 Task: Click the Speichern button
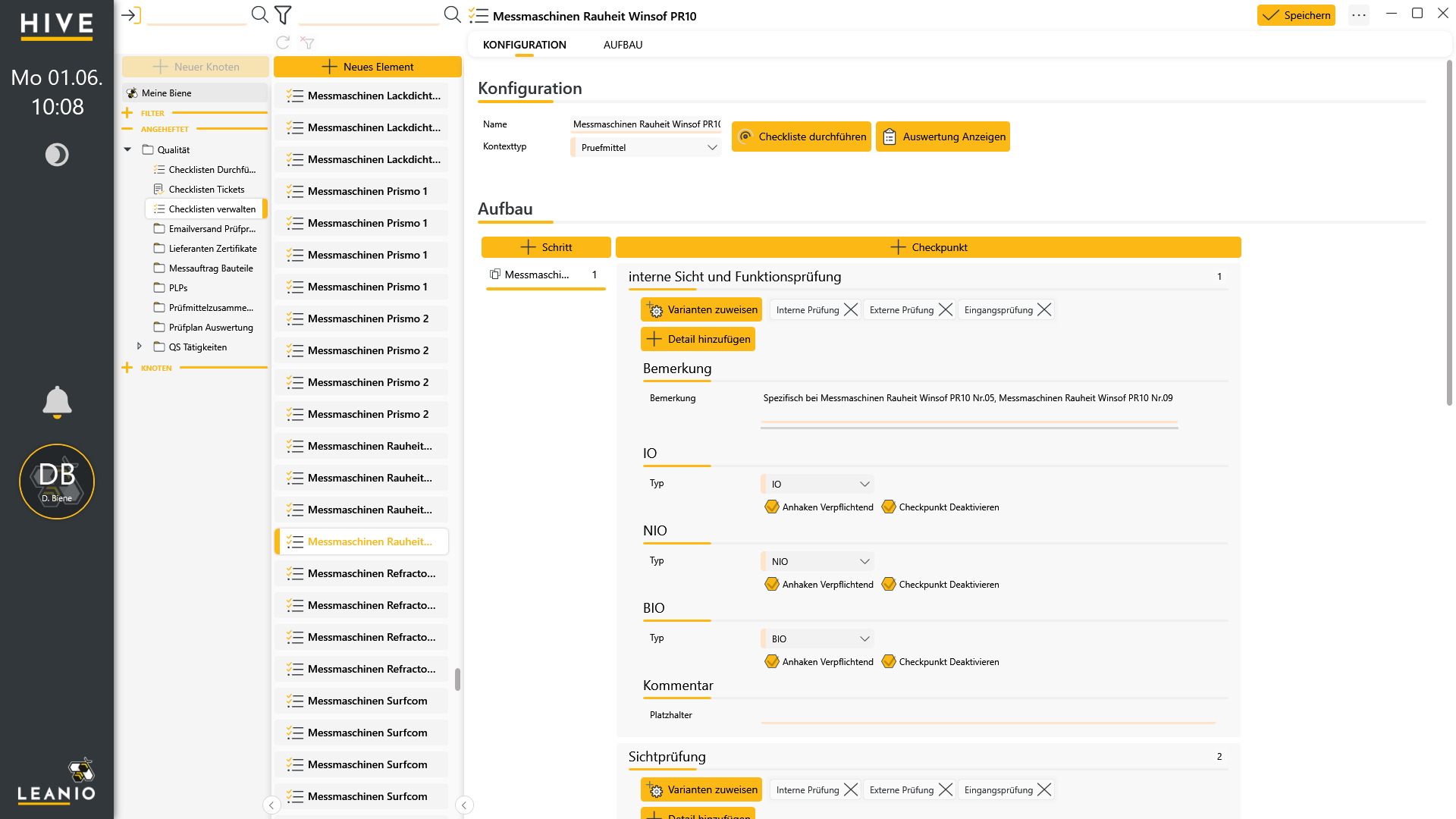point(1296,15)
